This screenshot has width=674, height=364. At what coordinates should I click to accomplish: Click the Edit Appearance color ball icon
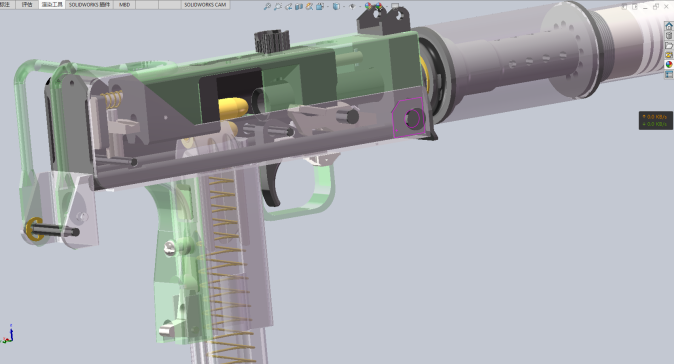(368, 6)
